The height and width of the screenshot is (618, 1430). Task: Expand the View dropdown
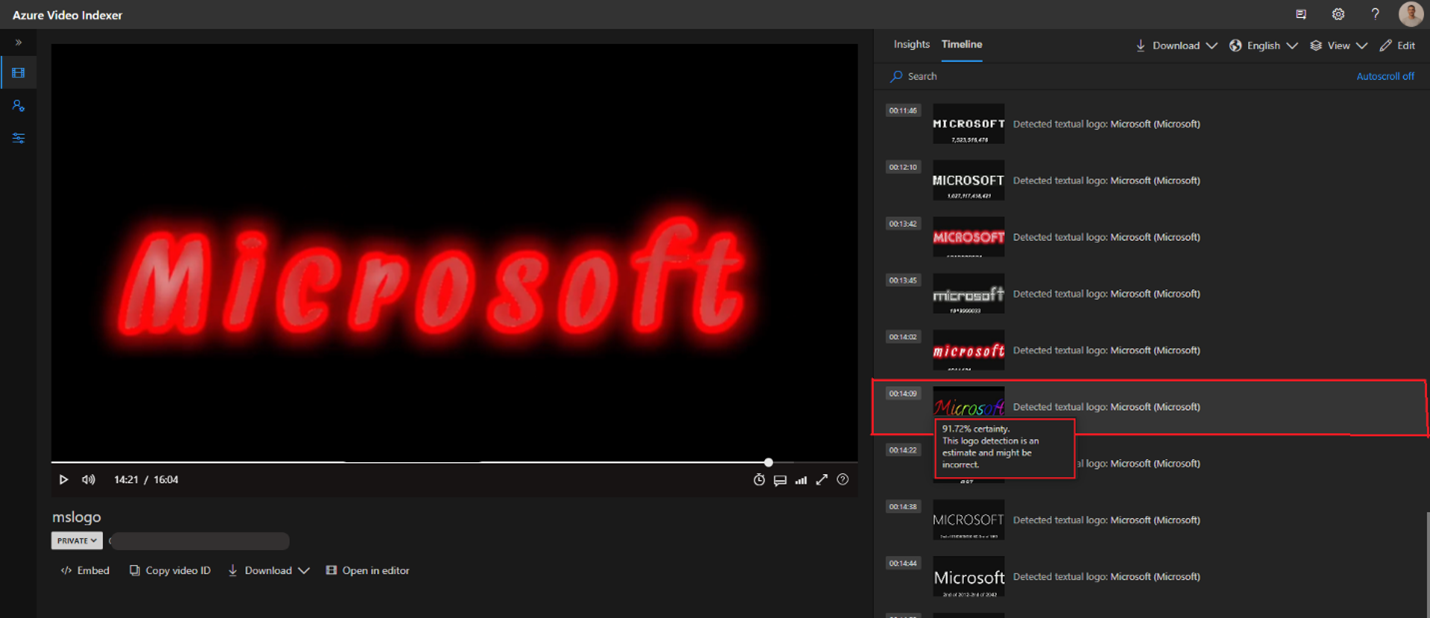[x=1339, y=46]
